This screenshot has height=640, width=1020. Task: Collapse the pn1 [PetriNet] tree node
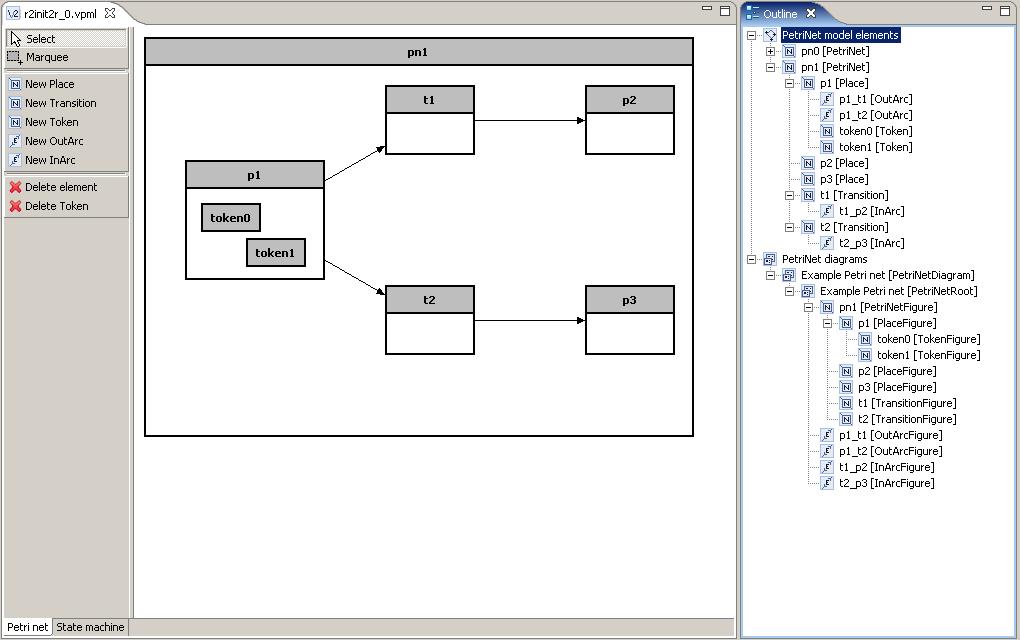coord(770,67)
